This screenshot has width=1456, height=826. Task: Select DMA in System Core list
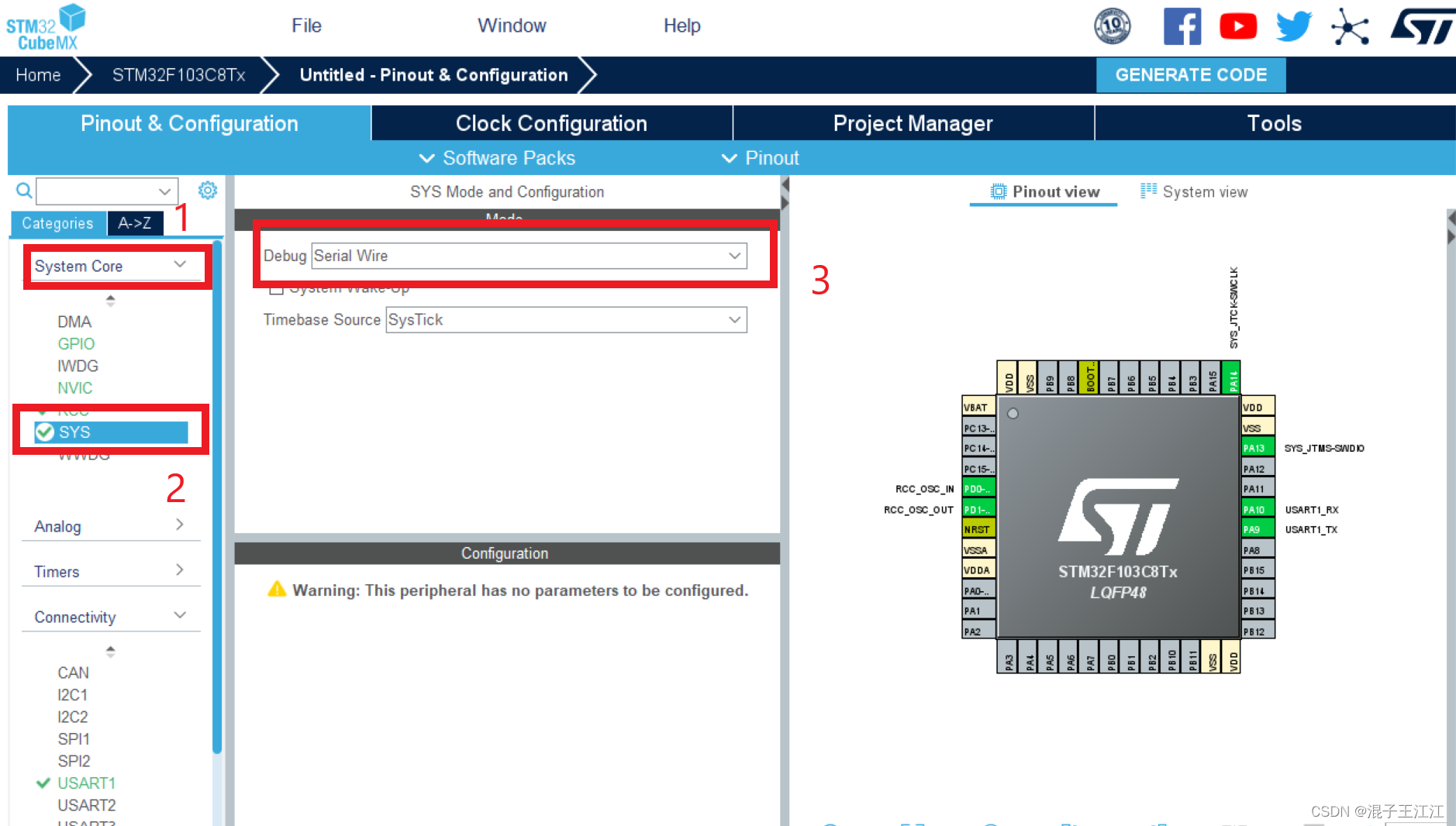[x=74, y=322]
